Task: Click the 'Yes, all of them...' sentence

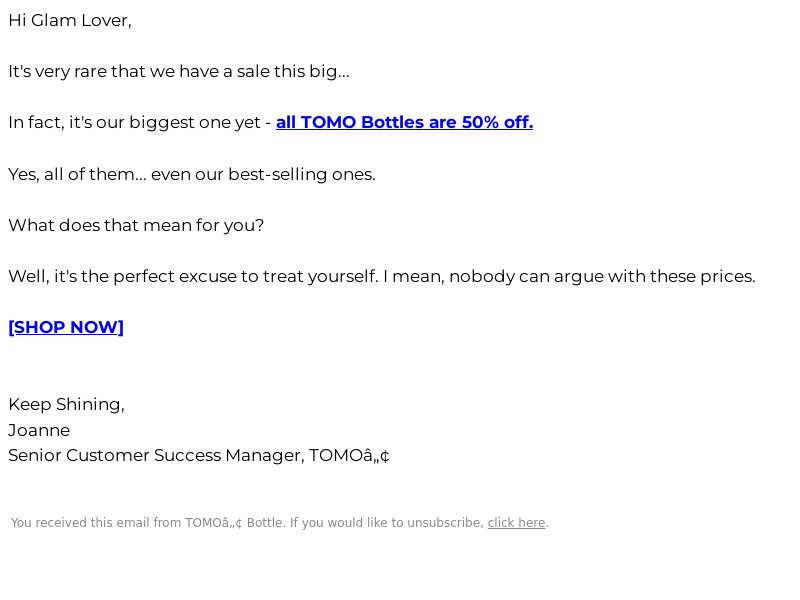Action: click(x=192, y=174)
